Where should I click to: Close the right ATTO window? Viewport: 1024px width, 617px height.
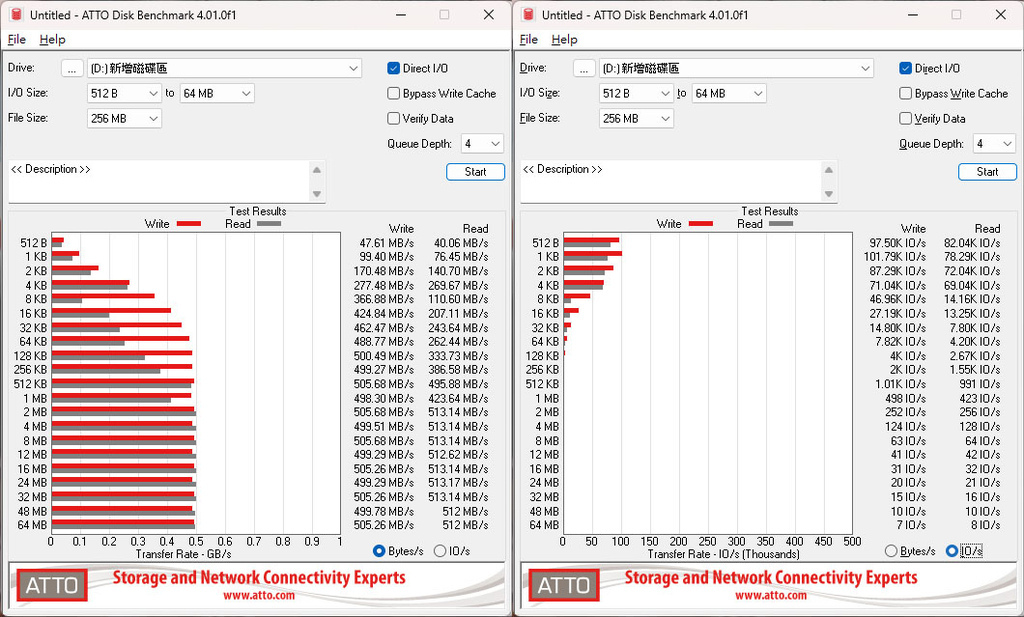(x=1000, y=14)
